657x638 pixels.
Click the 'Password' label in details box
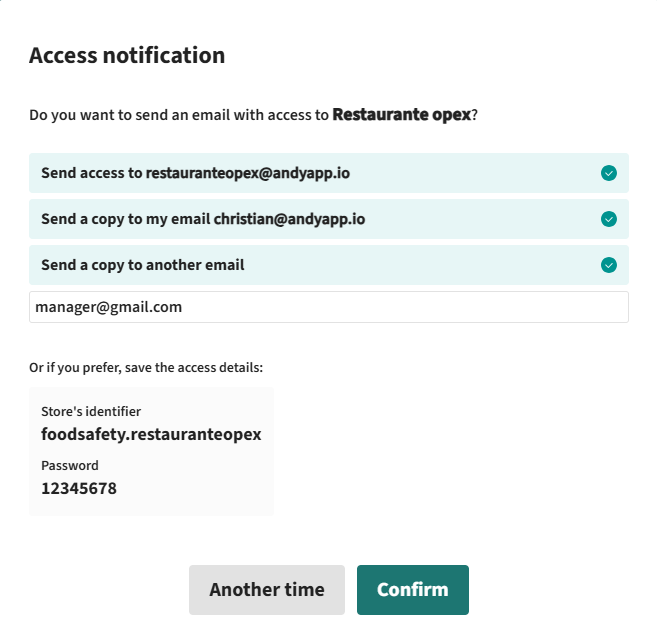pos(70,465)
